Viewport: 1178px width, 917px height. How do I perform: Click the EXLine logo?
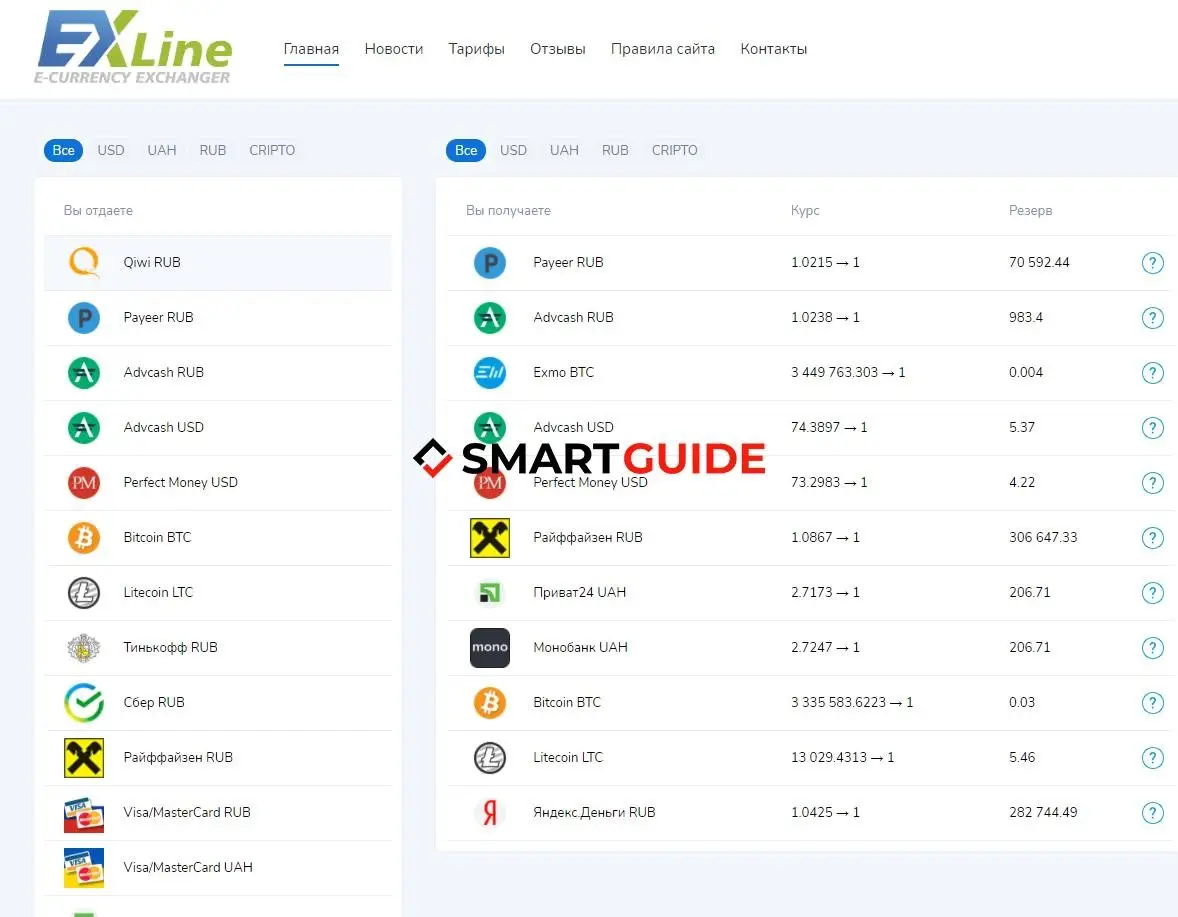click(x=134, y=47)
